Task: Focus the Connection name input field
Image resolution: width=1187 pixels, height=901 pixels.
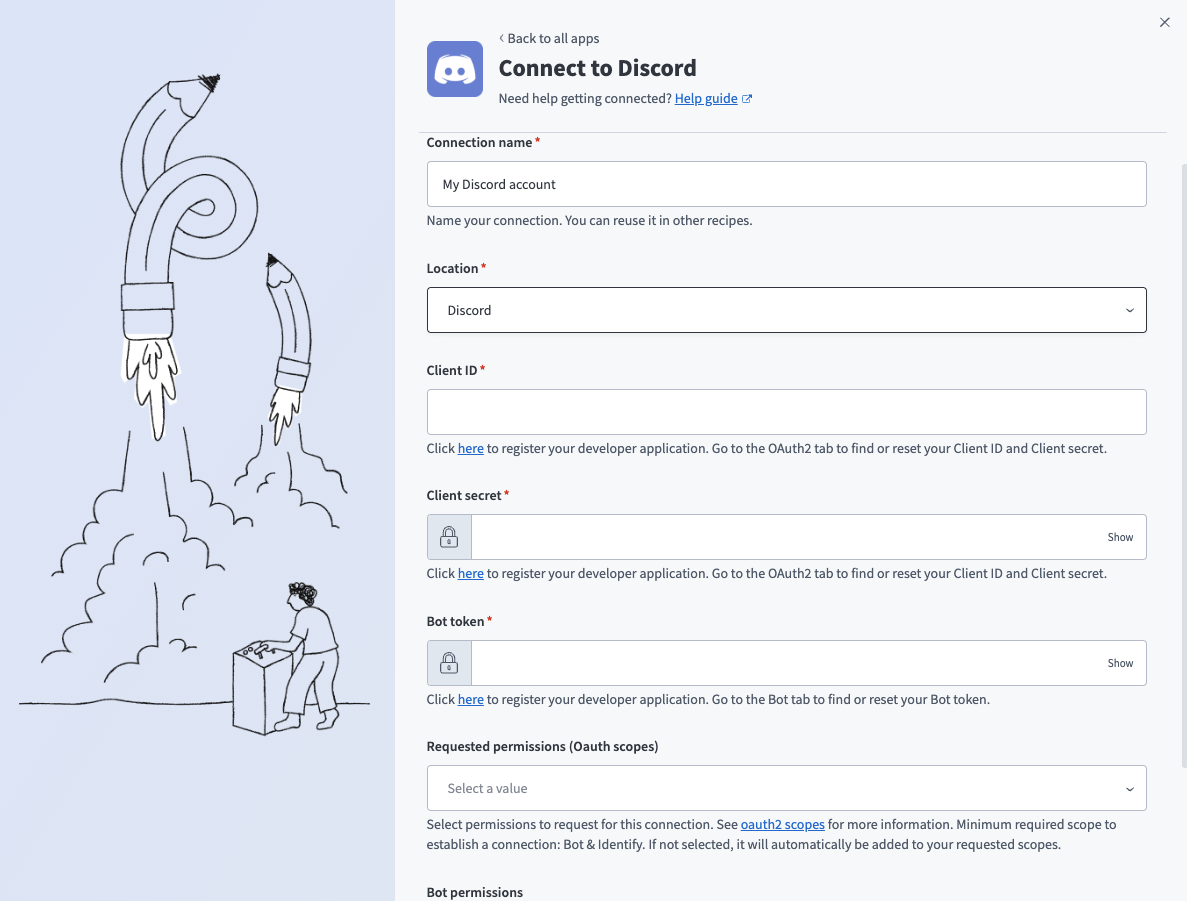Action: [x=787, y=184]
